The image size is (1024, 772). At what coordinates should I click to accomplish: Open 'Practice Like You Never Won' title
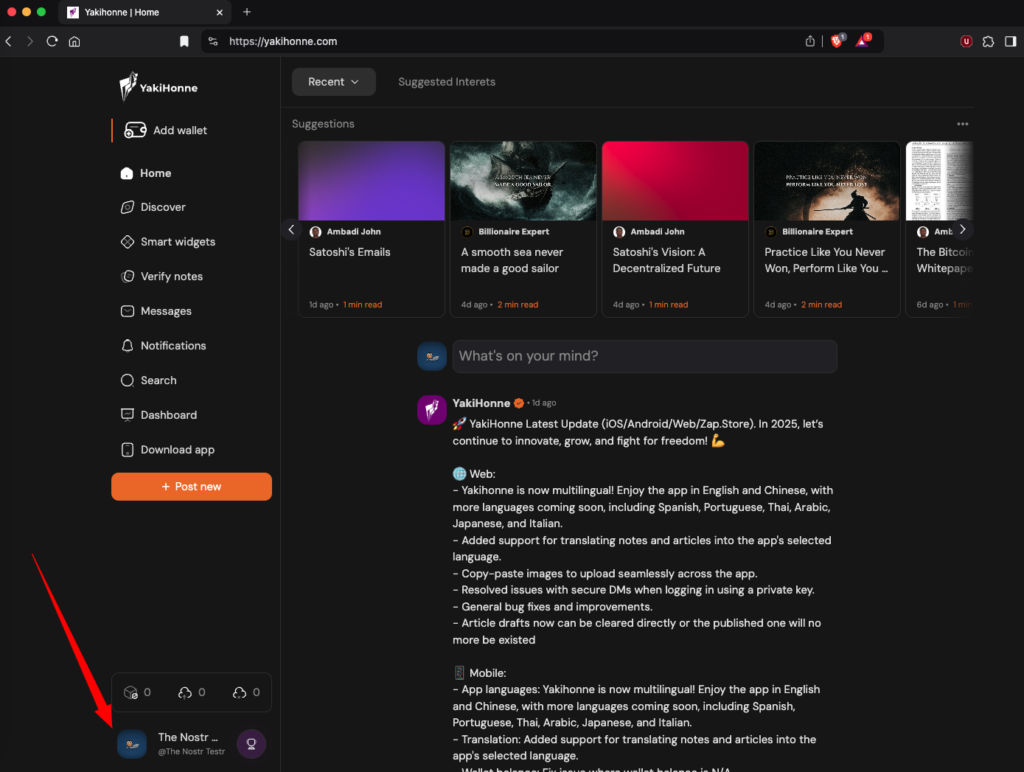click(826, 260)
